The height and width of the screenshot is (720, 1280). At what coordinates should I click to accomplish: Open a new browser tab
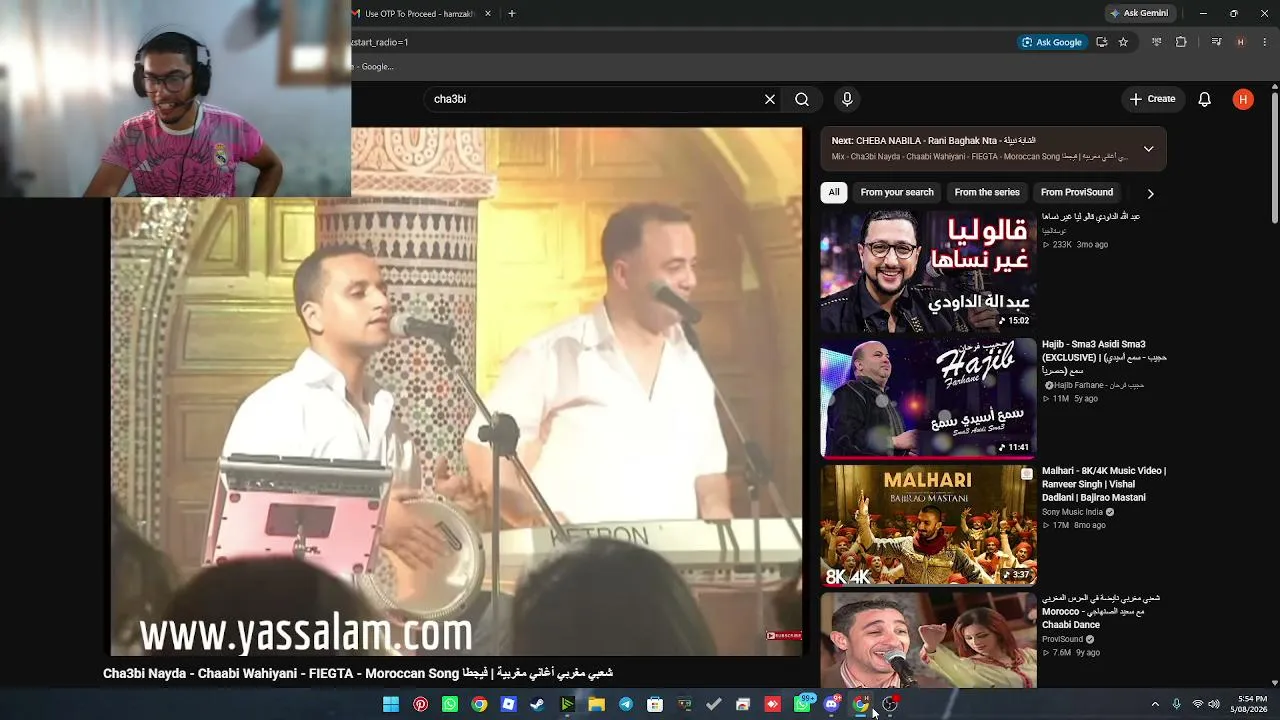[512, 14]
